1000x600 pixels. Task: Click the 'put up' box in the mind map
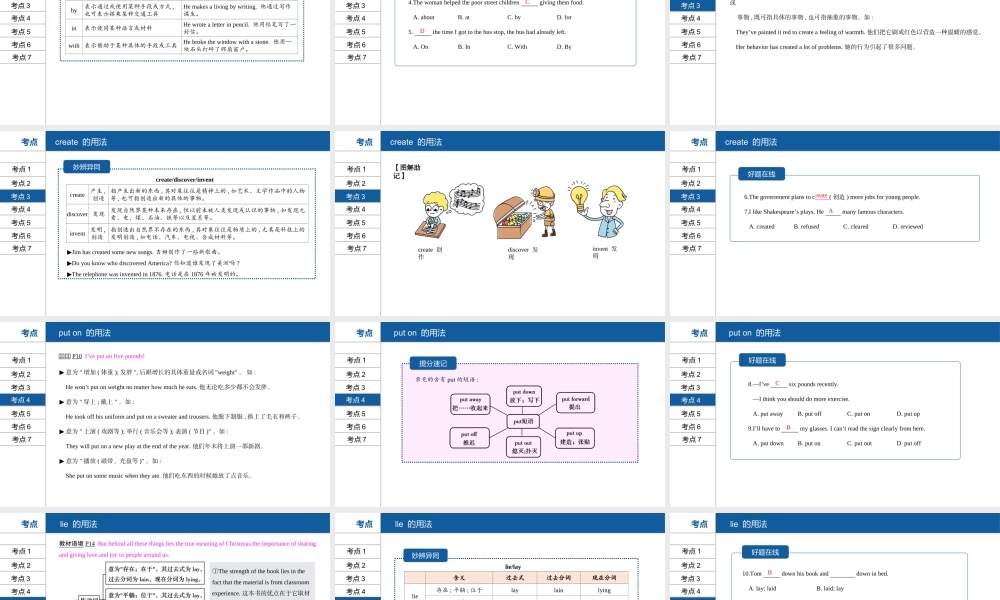tap(575, 437)
